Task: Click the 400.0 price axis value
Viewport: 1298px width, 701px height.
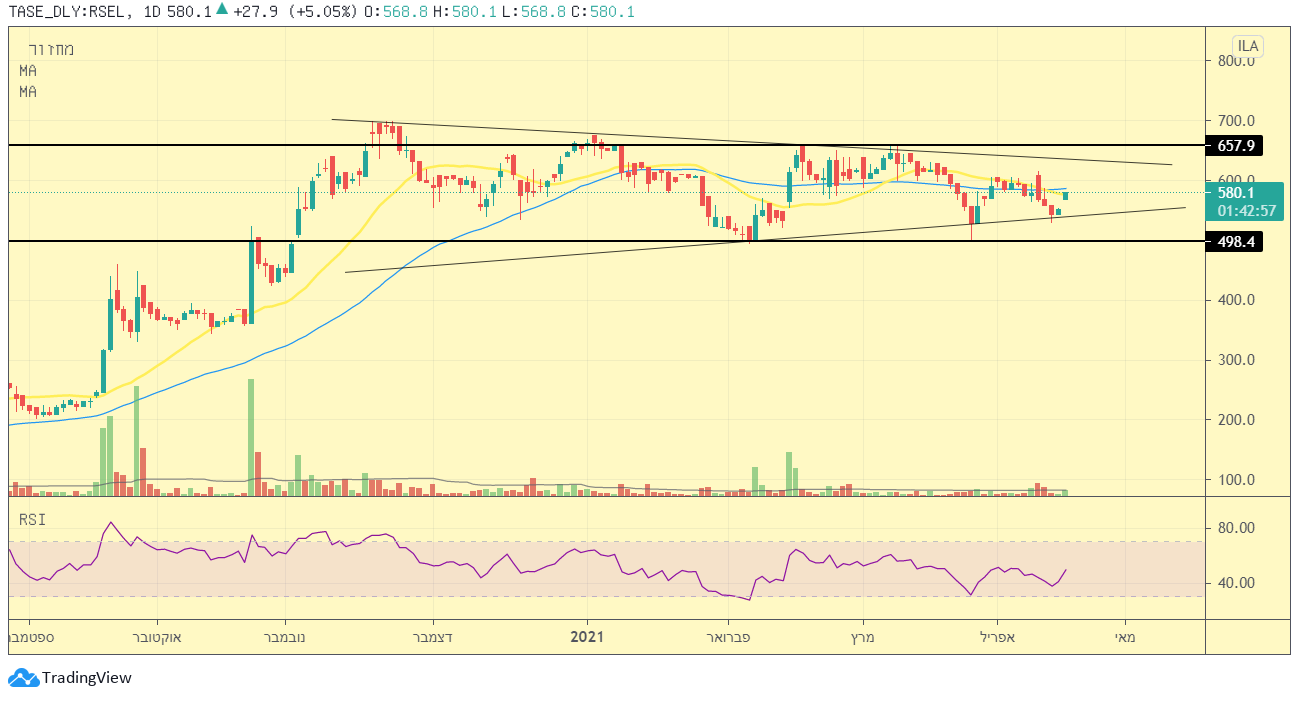Action: pos(1238,300)
